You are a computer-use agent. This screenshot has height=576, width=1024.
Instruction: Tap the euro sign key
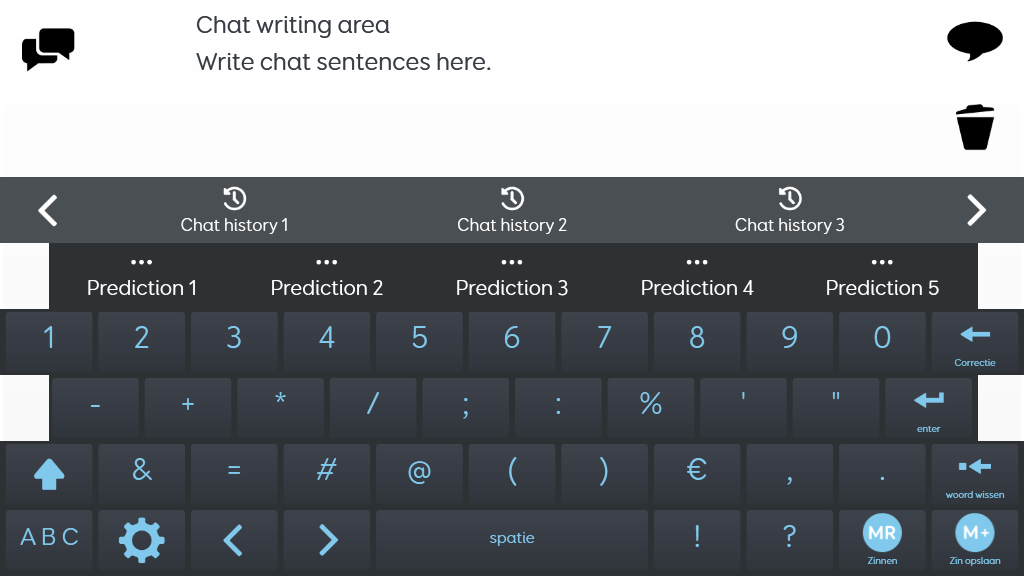(697, 474)
